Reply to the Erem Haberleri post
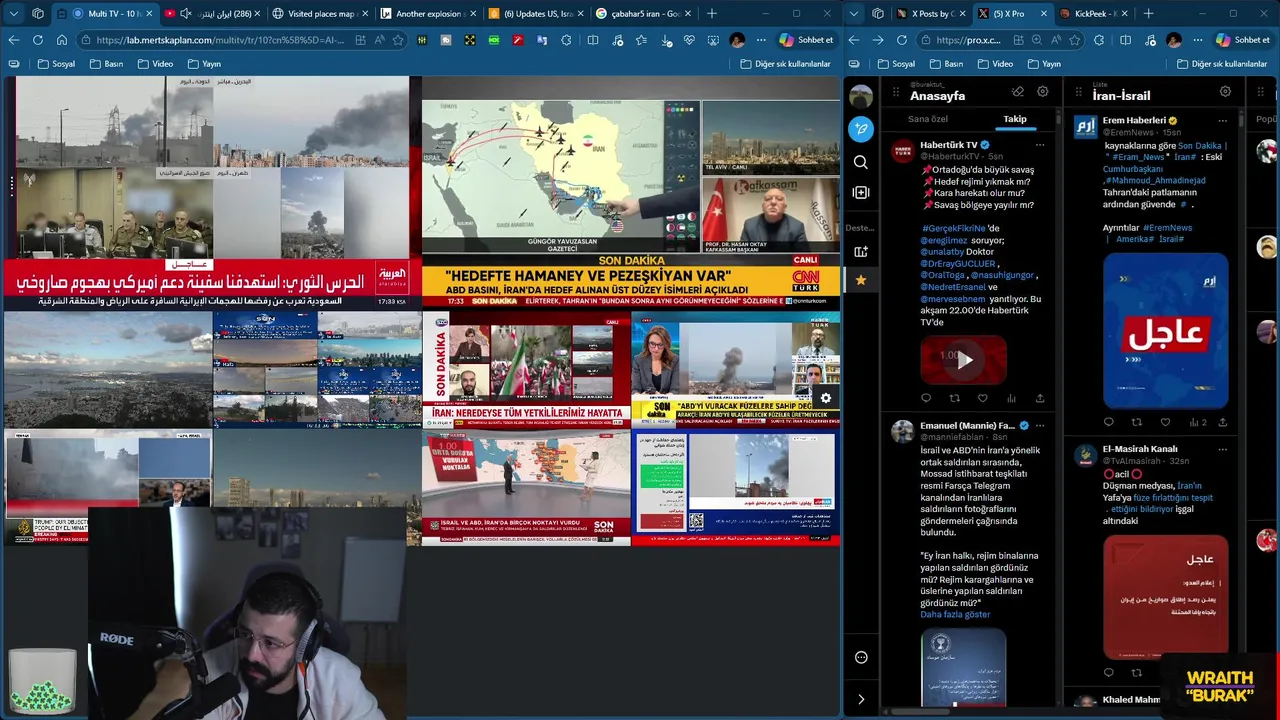Image resolution: width=1280 pixels, height=720 pixels. (1108, 422)
